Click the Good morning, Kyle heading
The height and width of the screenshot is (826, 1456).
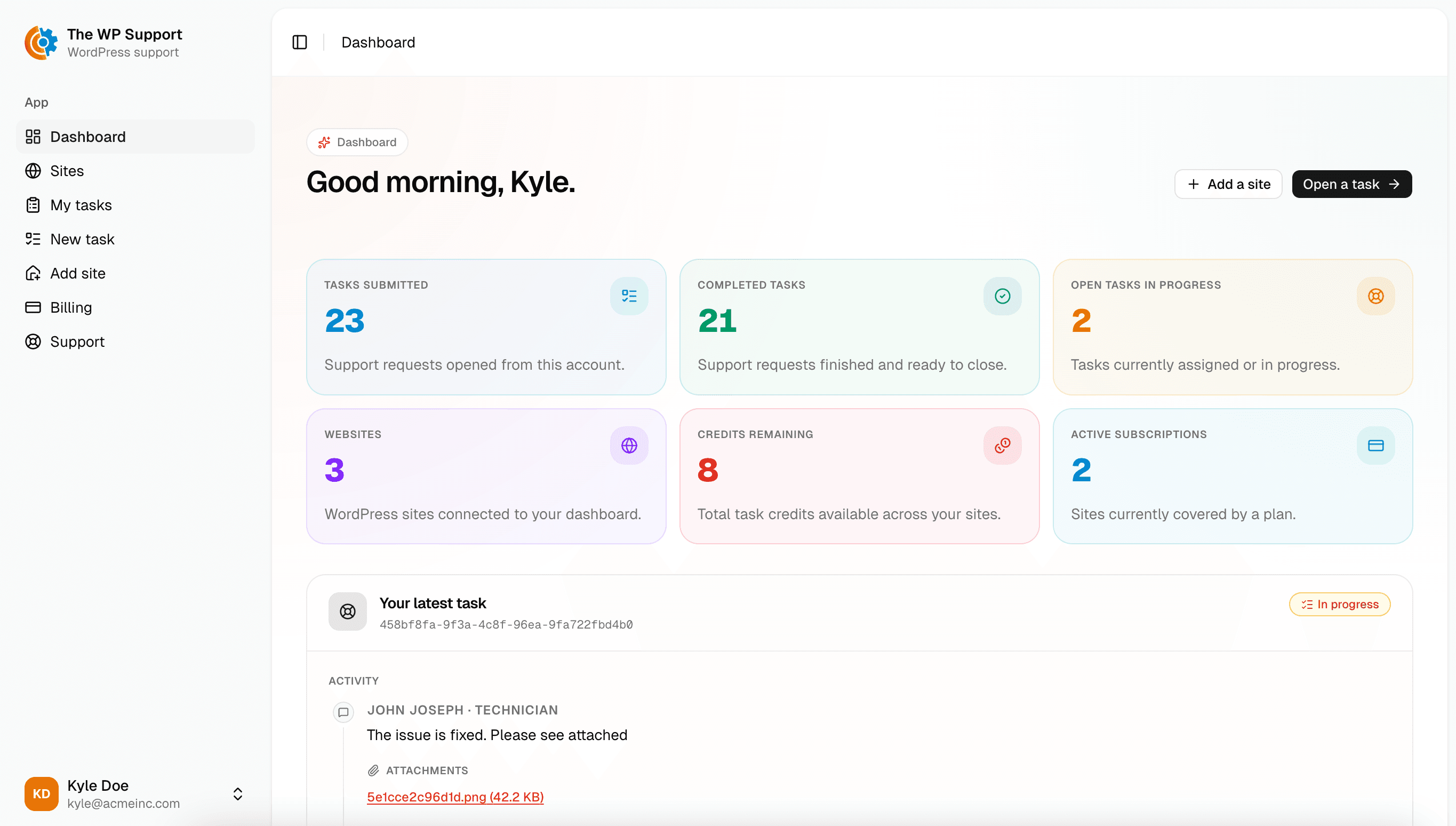[441, 182]
